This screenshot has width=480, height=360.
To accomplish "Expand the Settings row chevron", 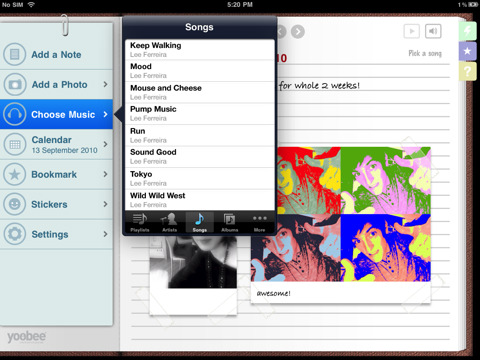I will pyautogui.click(x=105, y=234).
